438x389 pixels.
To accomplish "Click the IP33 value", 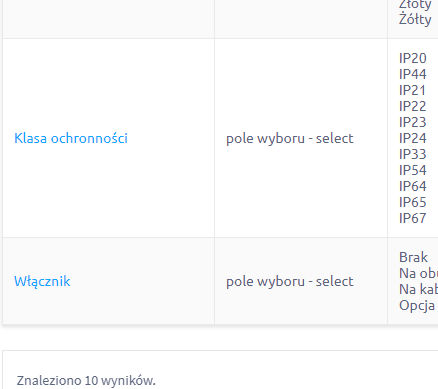I will point(413,154).
